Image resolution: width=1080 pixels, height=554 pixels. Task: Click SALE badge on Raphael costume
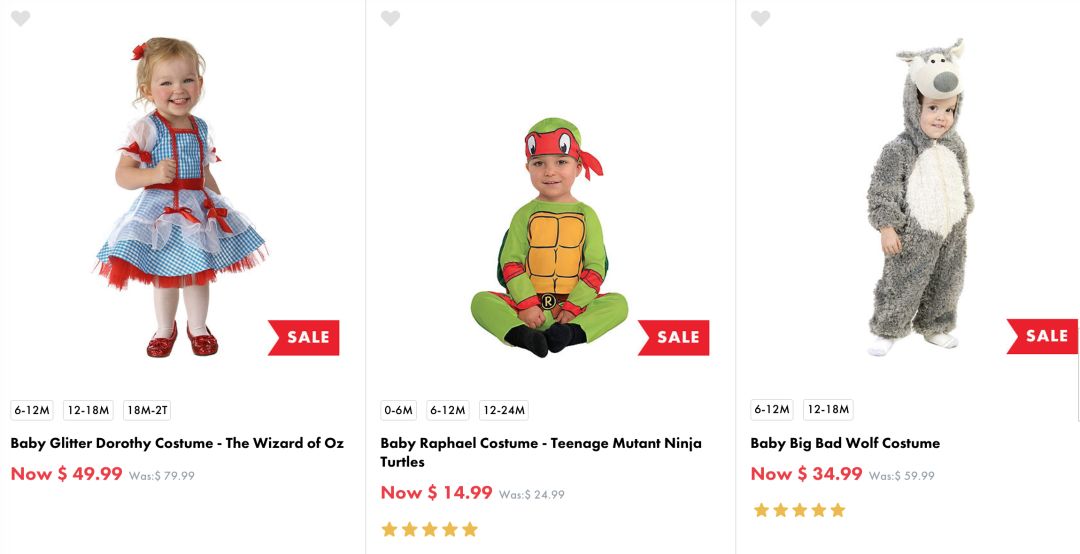tap(675, 338)
